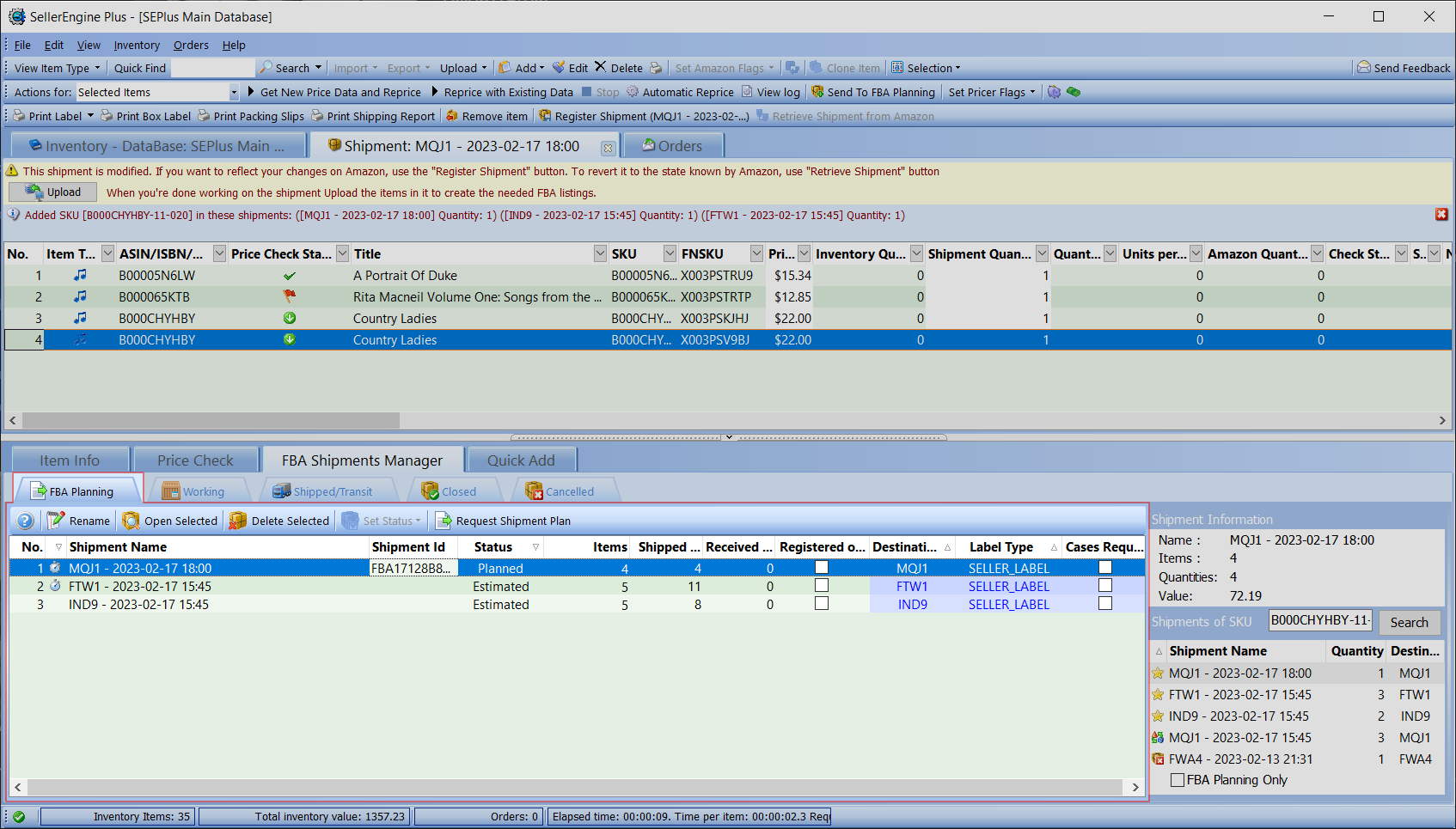The height and width of the screenshot is (829, 1456).
Task: Check Registered checkbox for MQJ1 shipment
Action: point(822,568)
